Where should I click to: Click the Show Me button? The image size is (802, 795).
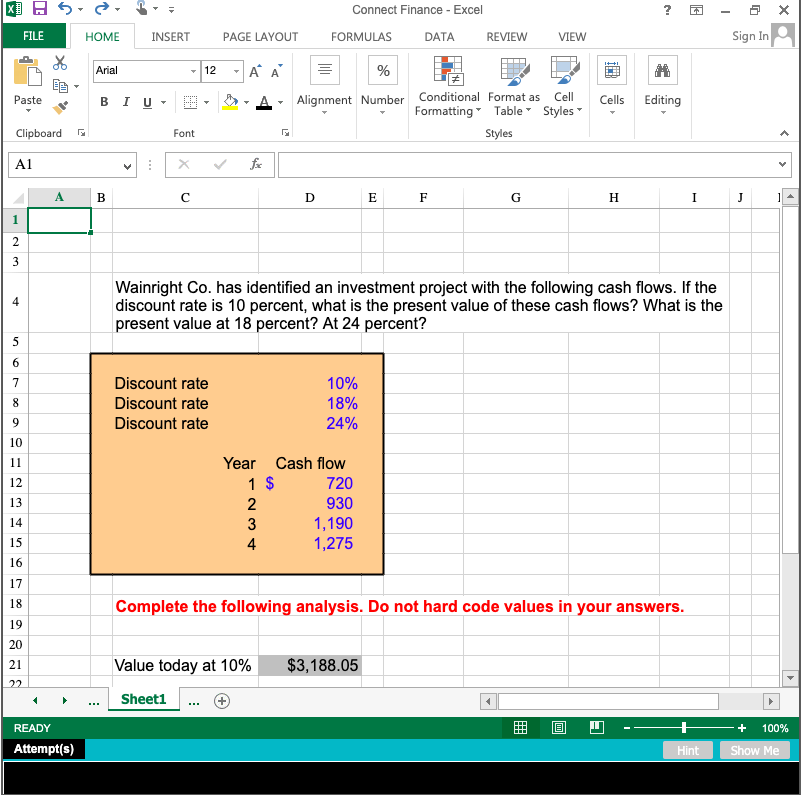tap(754, 750)
